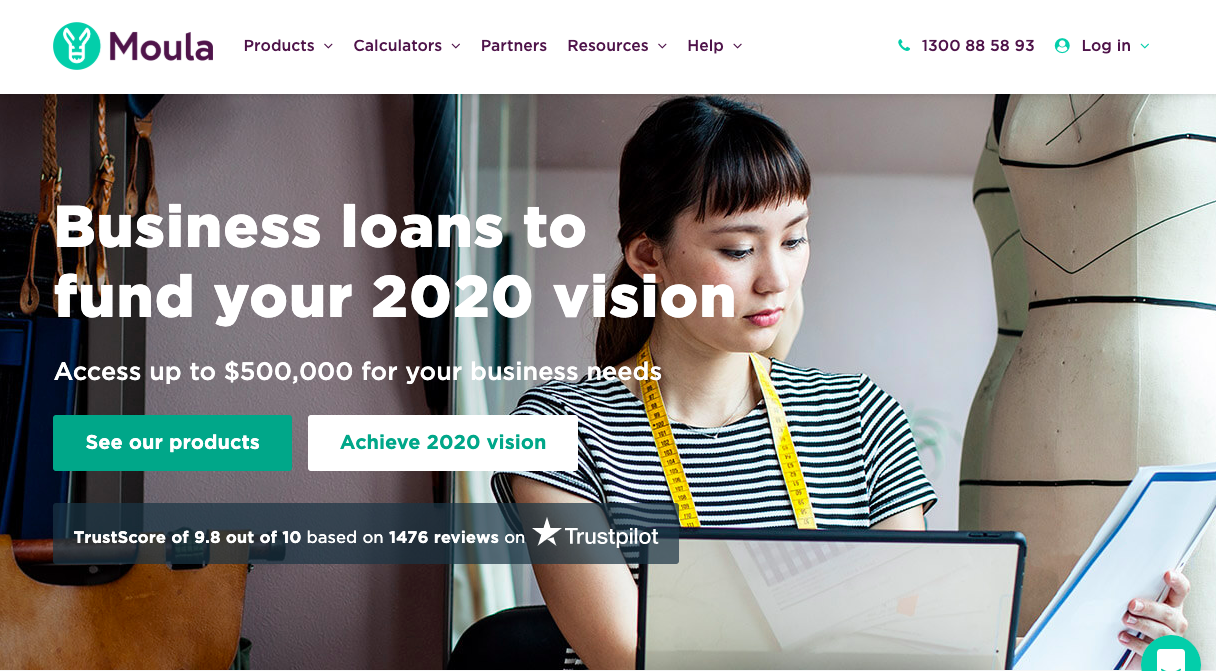1216x671 pixels.
Task: Click the Moula rabbit logo icon
Action: (x=77, y=46)
